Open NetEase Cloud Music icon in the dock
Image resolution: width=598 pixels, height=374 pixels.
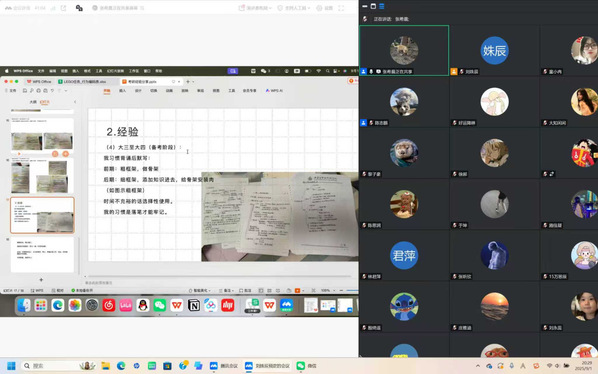pyautogui.click(x=109, y=305)
